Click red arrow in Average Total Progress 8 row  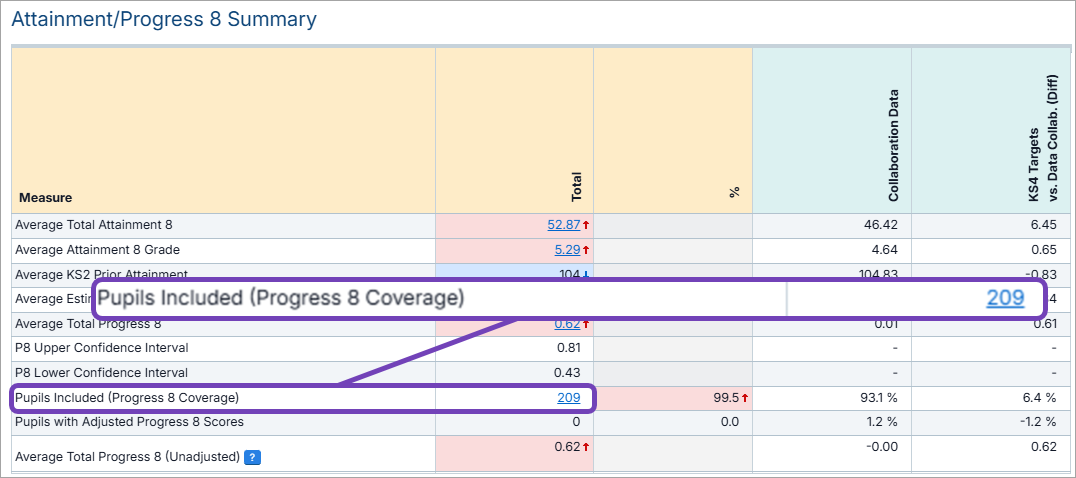pyautogui.click(x=586, y=324)
